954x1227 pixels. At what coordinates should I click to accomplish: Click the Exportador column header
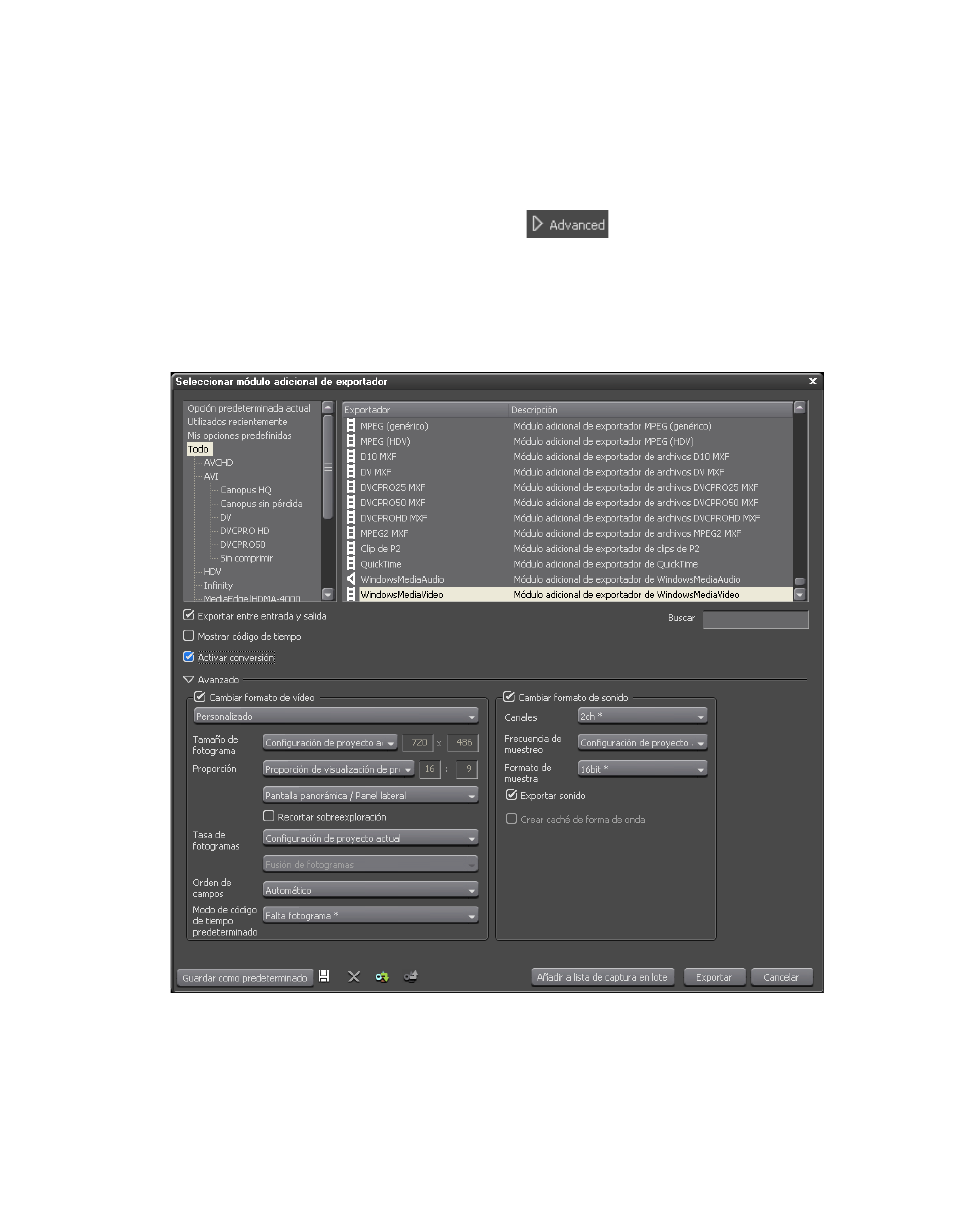425,410
